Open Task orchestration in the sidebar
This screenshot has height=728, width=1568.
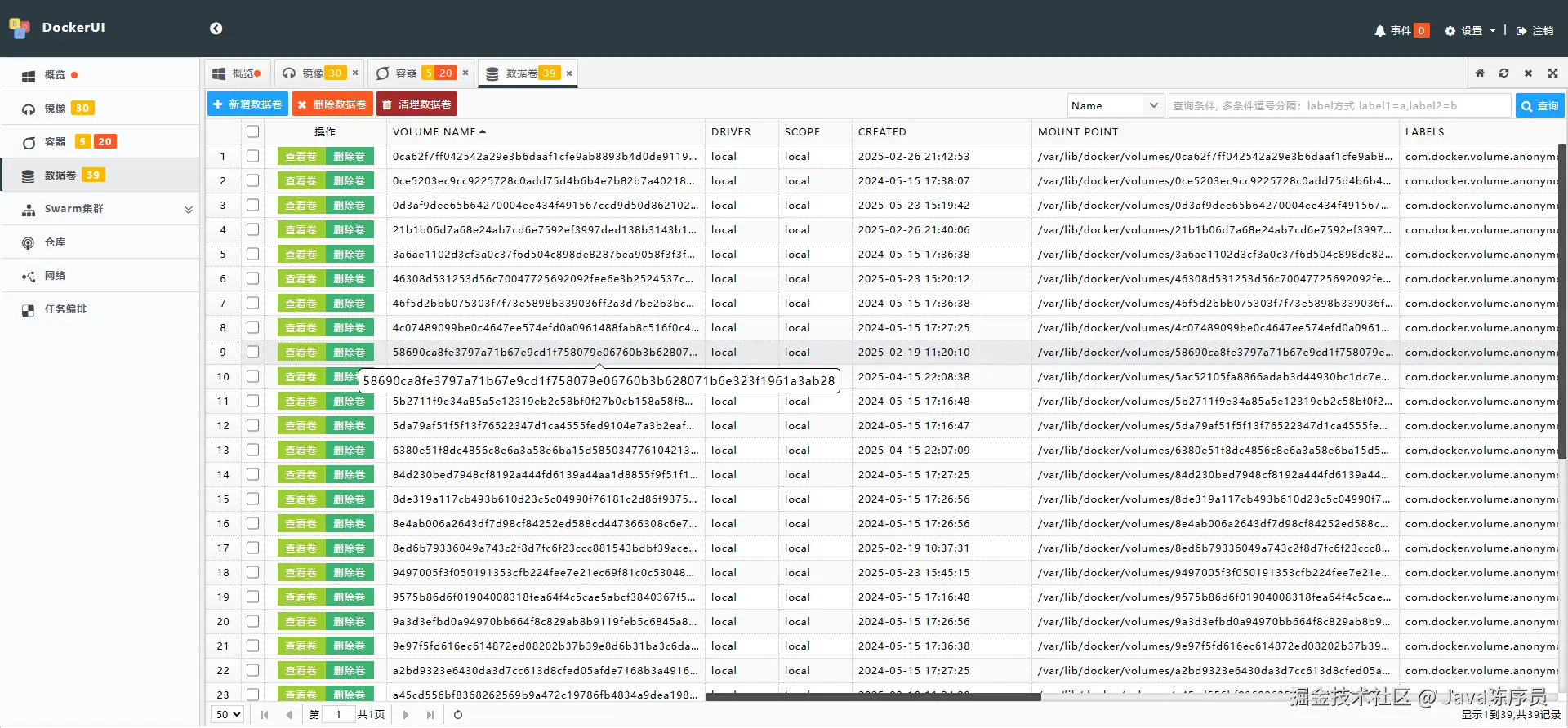(x=100, y=309)
